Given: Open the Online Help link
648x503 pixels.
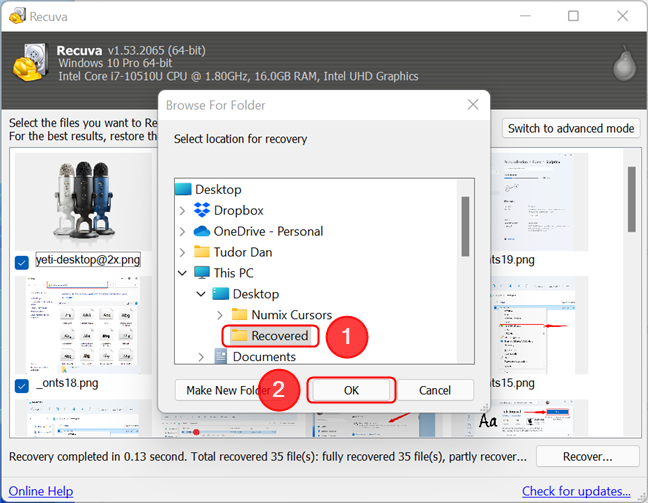Looking at the screenshot, I should point(41,491).
